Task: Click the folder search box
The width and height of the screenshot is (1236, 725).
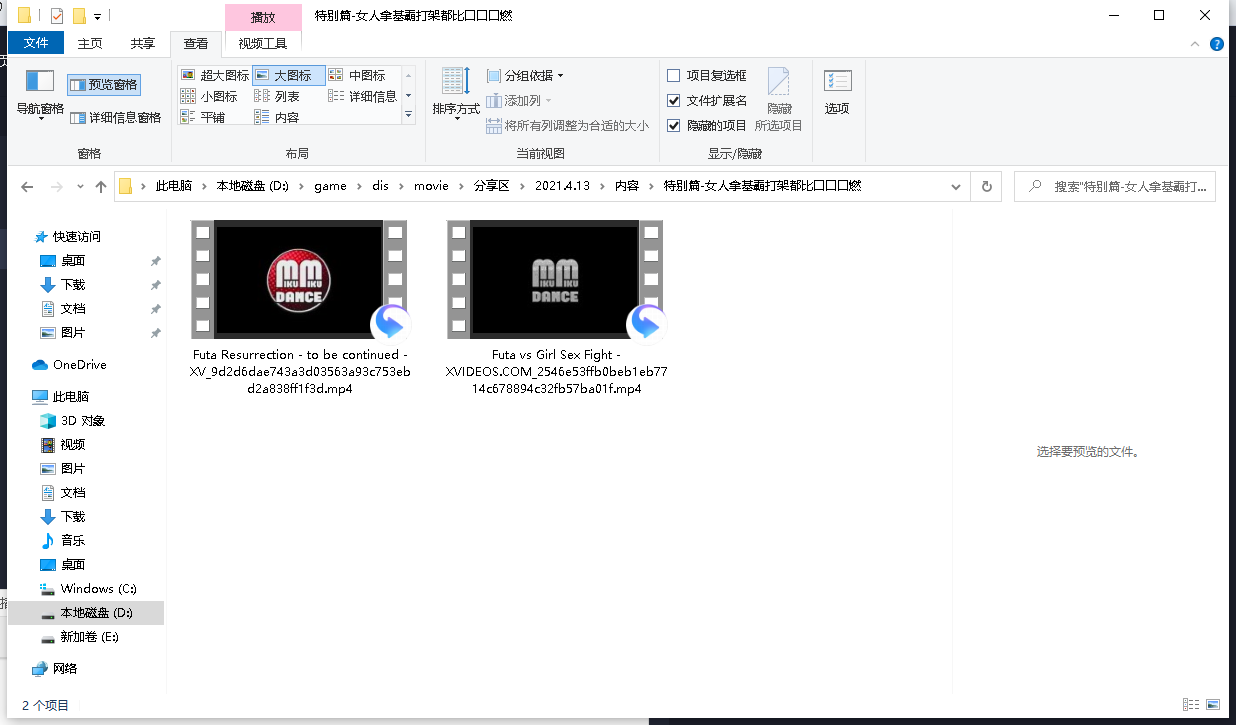Action: (x=1115, y=186)
